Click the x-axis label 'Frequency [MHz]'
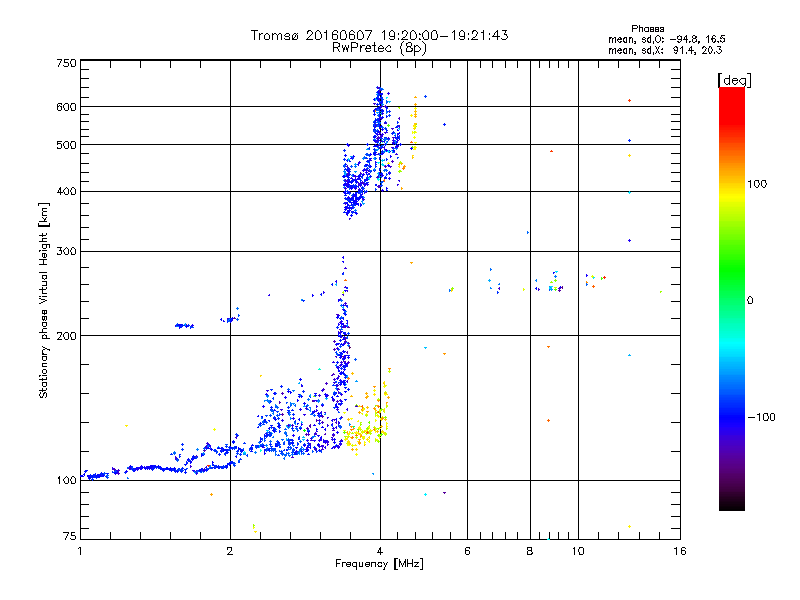Viewport: 800px width, 600px height. (379, 564)
